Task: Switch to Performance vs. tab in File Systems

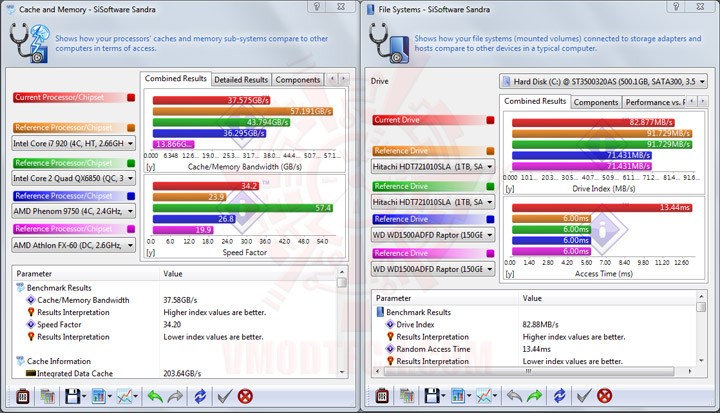Action: [654, 102]
